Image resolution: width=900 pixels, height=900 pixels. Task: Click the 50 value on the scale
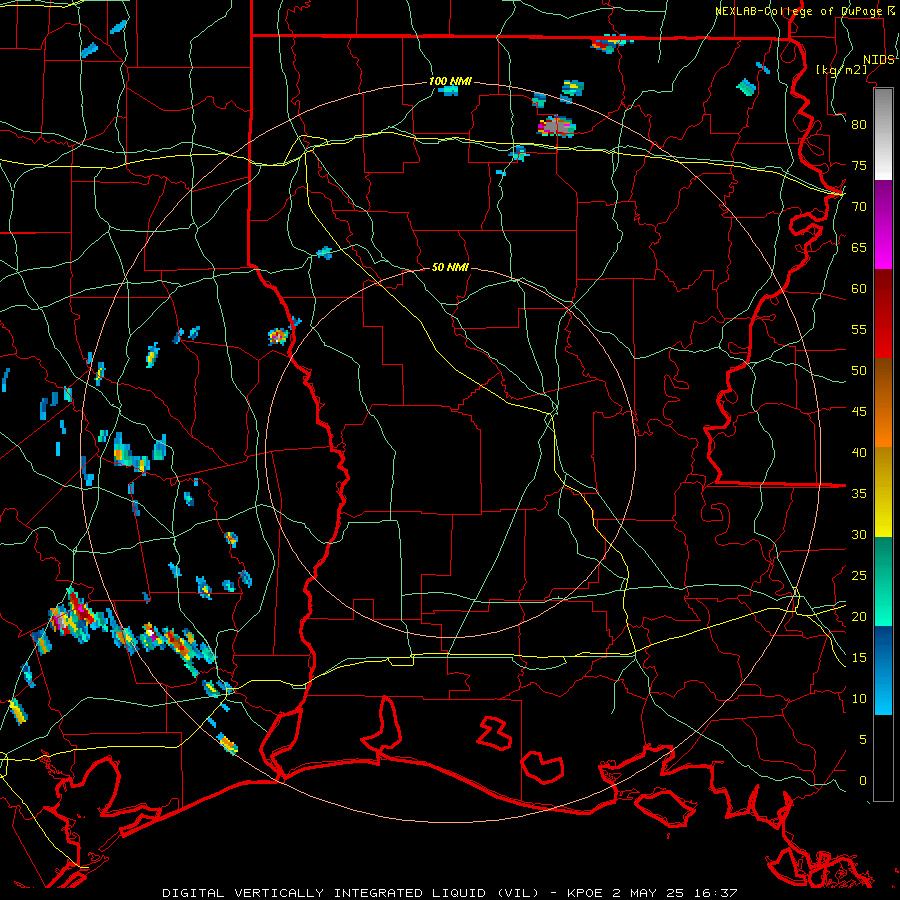(x=859, y=371)
